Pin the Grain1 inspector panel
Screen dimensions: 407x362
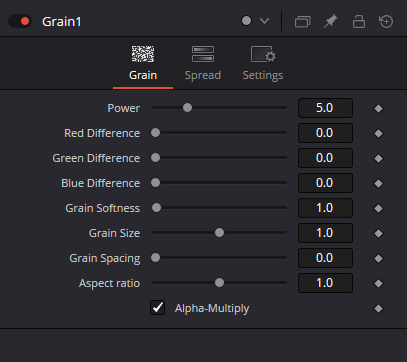(331, 22)
